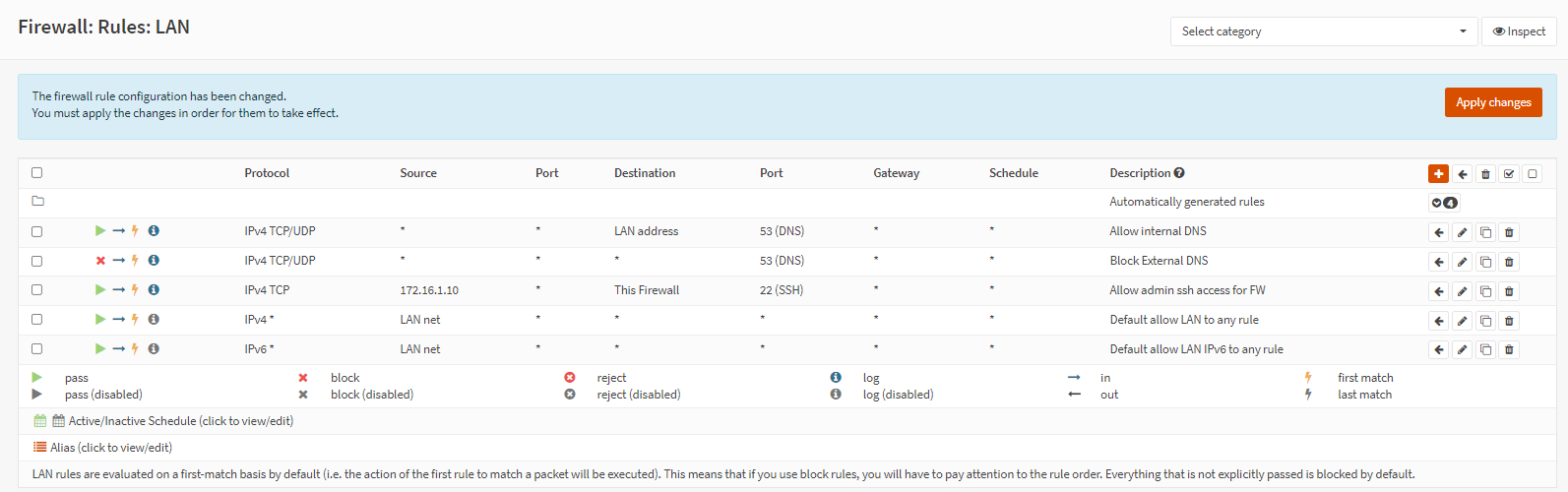The height and width of the screenshot is (492, 1568).
Task: Clone the Allow internal DNS rule
Action: tap(1486, 233)
